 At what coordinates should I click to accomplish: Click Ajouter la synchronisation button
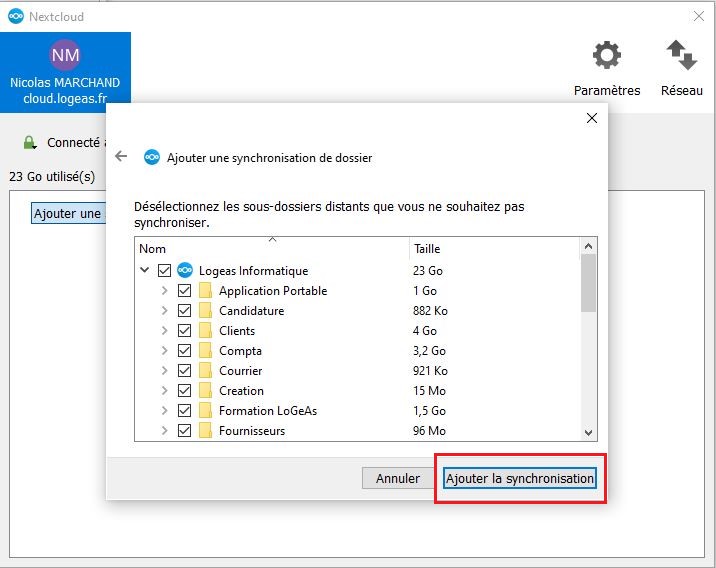pos(520,479)
